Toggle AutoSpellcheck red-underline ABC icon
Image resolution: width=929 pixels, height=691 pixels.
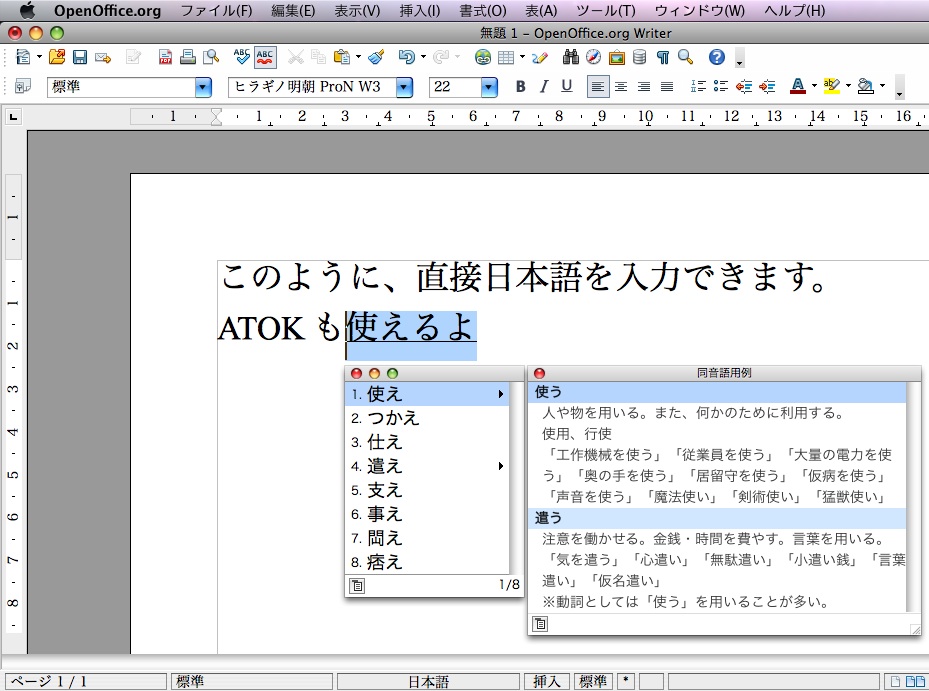click(265, 57)
